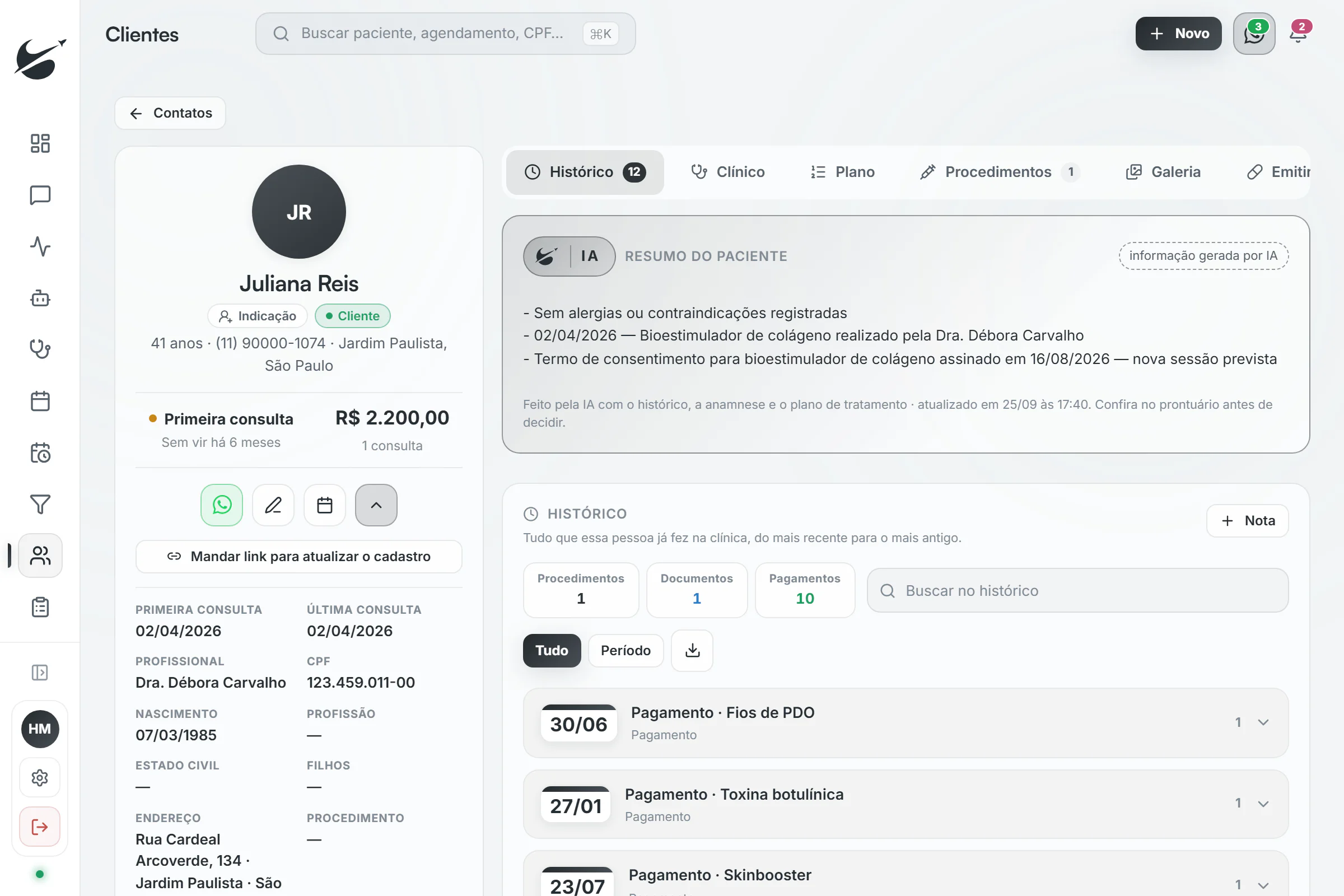Switch to the Procedimentos tab

(x=1000, y=172)
